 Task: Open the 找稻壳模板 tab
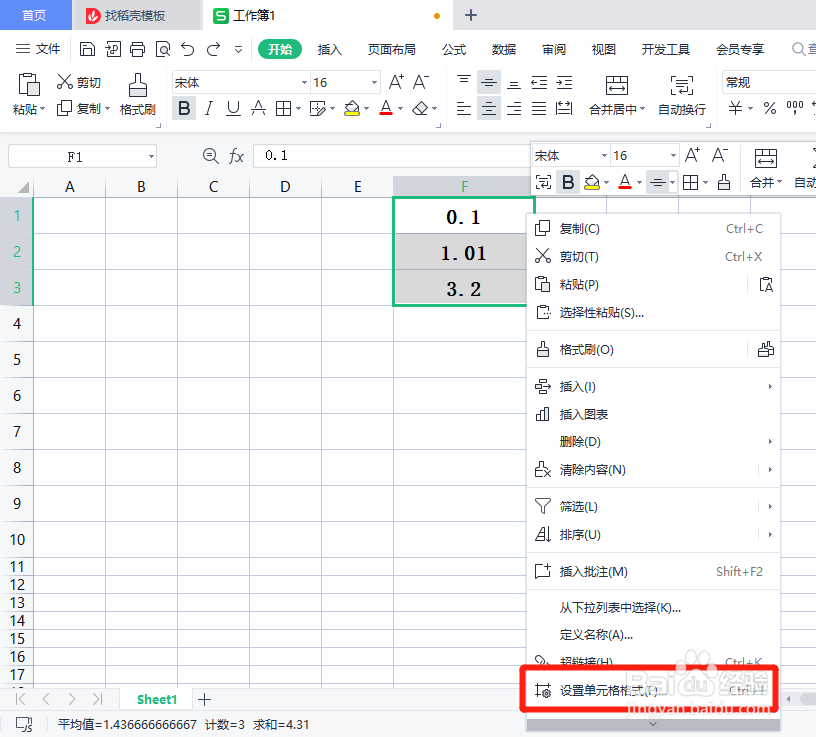click(135, 16)
